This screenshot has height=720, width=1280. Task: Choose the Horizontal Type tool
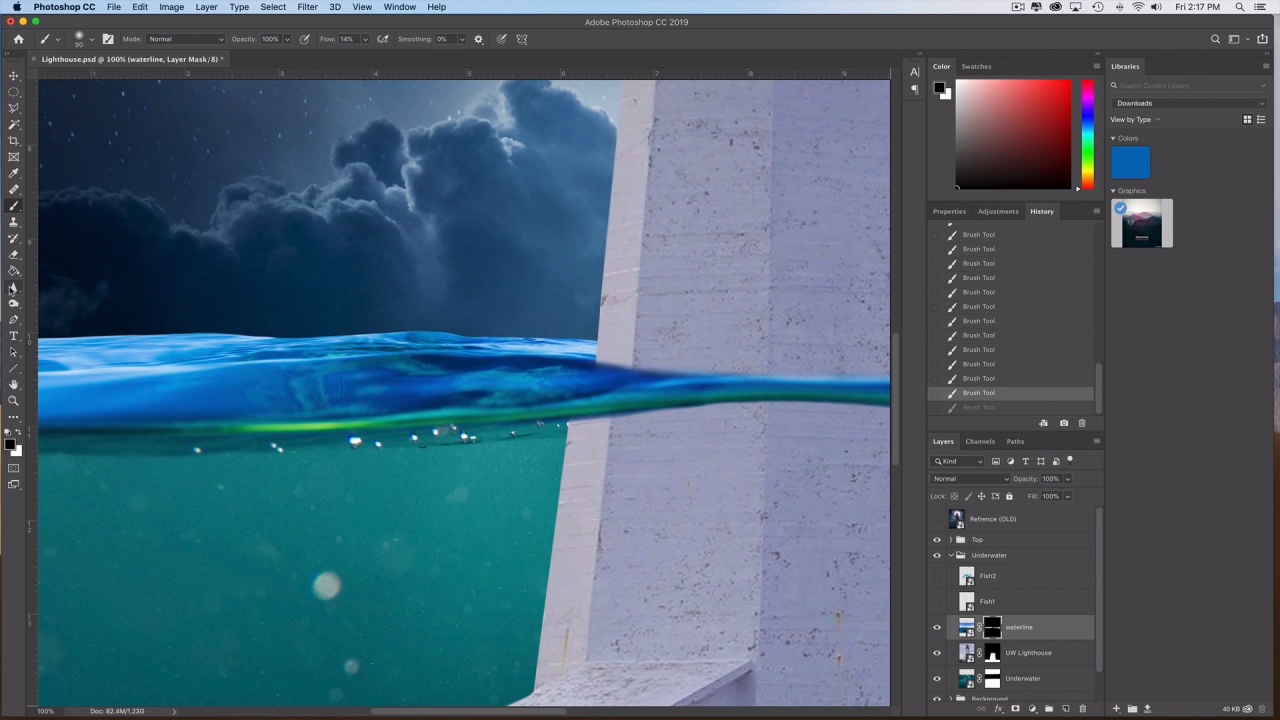[14, 336]
